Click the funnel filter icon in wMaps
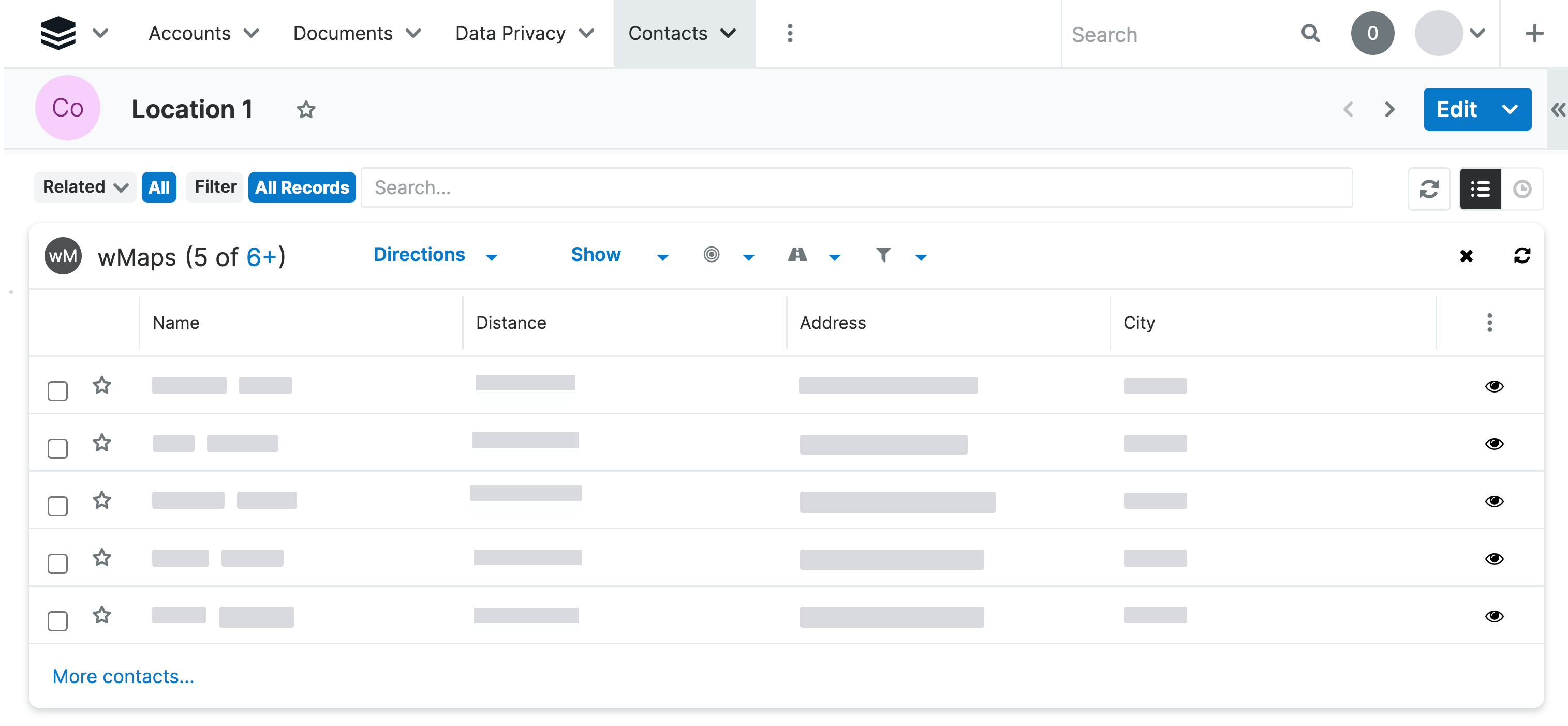Image resolution: width=1568 pixels, height=726 pixels. (x=883, y=255)
